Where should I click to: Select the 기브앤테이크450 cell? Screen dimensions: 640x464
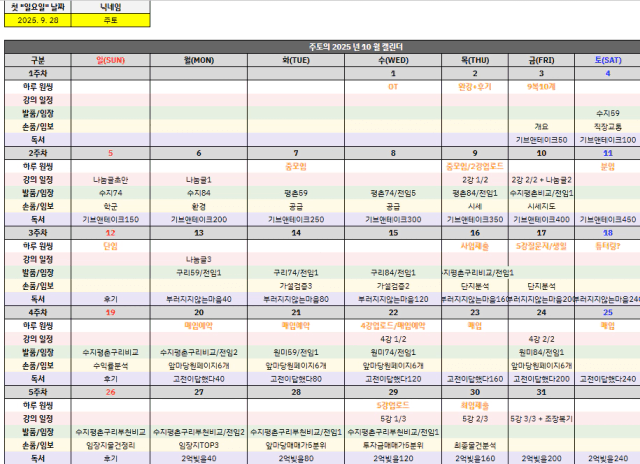608,219
